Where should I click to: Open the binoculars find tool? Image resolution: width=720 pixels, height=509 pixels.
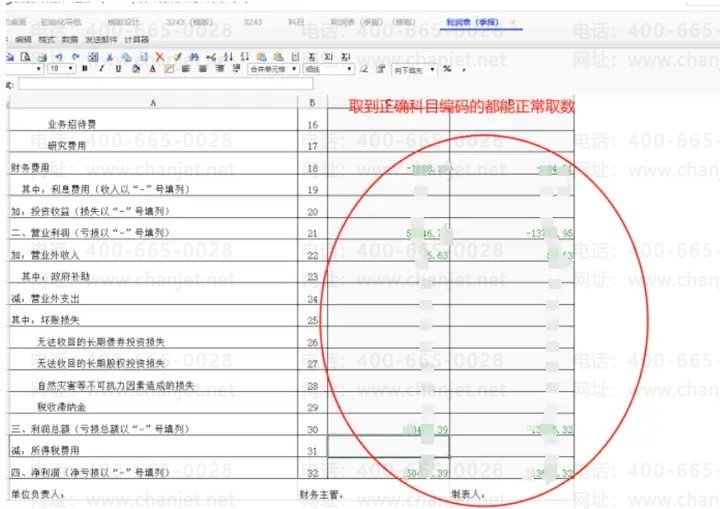(194, 57)
